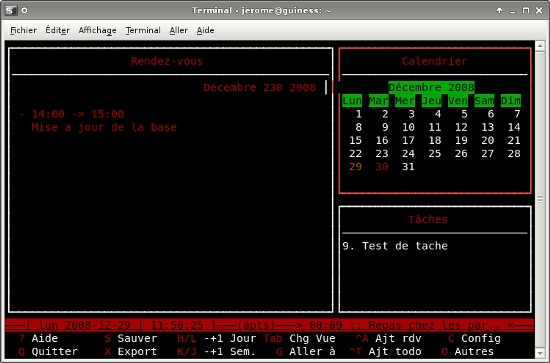Click the 'C Config' shortcut

[x=475, y=338]
